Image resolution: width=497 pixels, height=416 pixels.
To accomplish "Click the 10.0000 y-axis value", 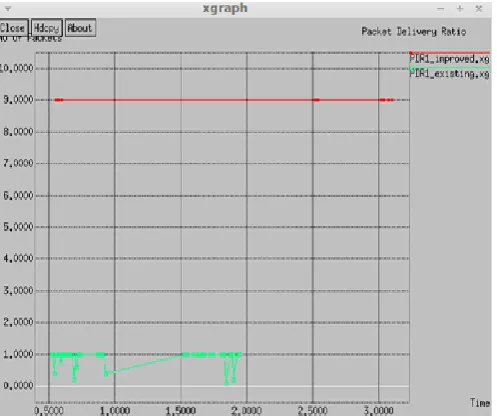I will 17,68.
